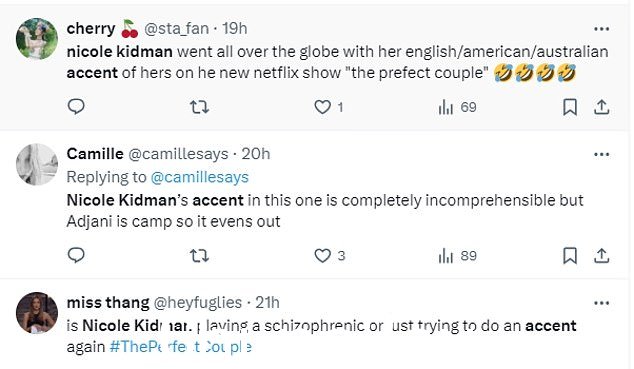Image resolution: width=634 pixels, height=369 pixels.
Task: Open more options on cherry's tweet
Action: (x=601, y=29)
